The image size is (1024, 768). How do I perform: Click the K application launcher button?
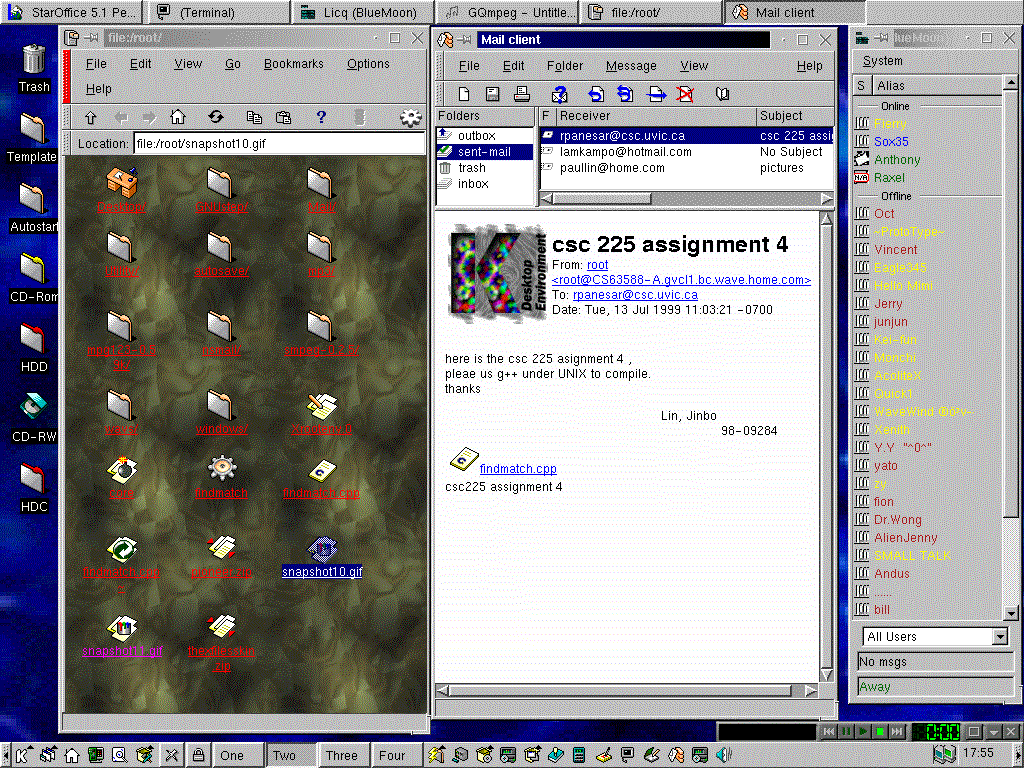click(20, 755)
